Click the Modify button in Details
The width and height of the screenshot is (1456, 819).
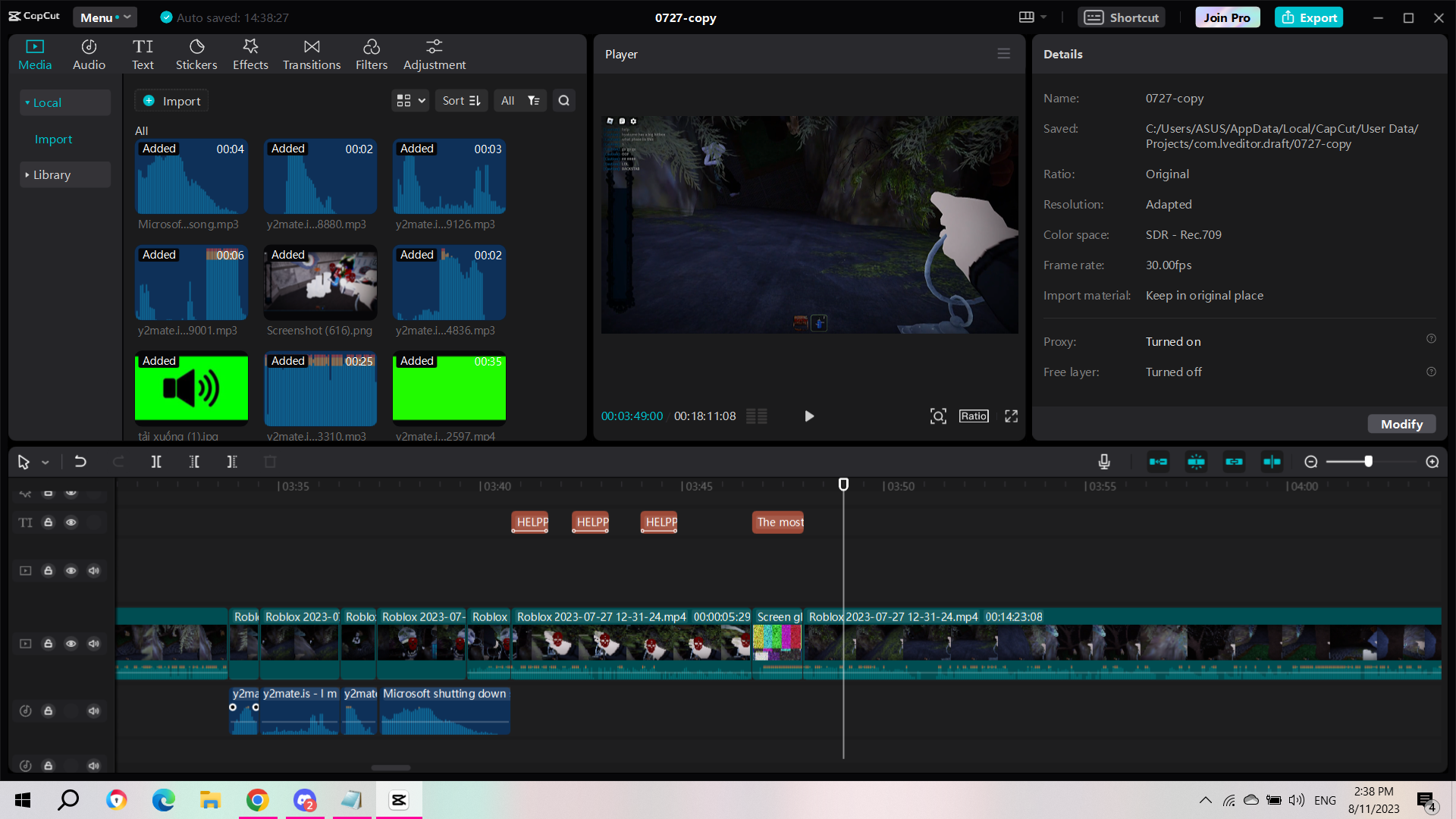(1401, 424)
